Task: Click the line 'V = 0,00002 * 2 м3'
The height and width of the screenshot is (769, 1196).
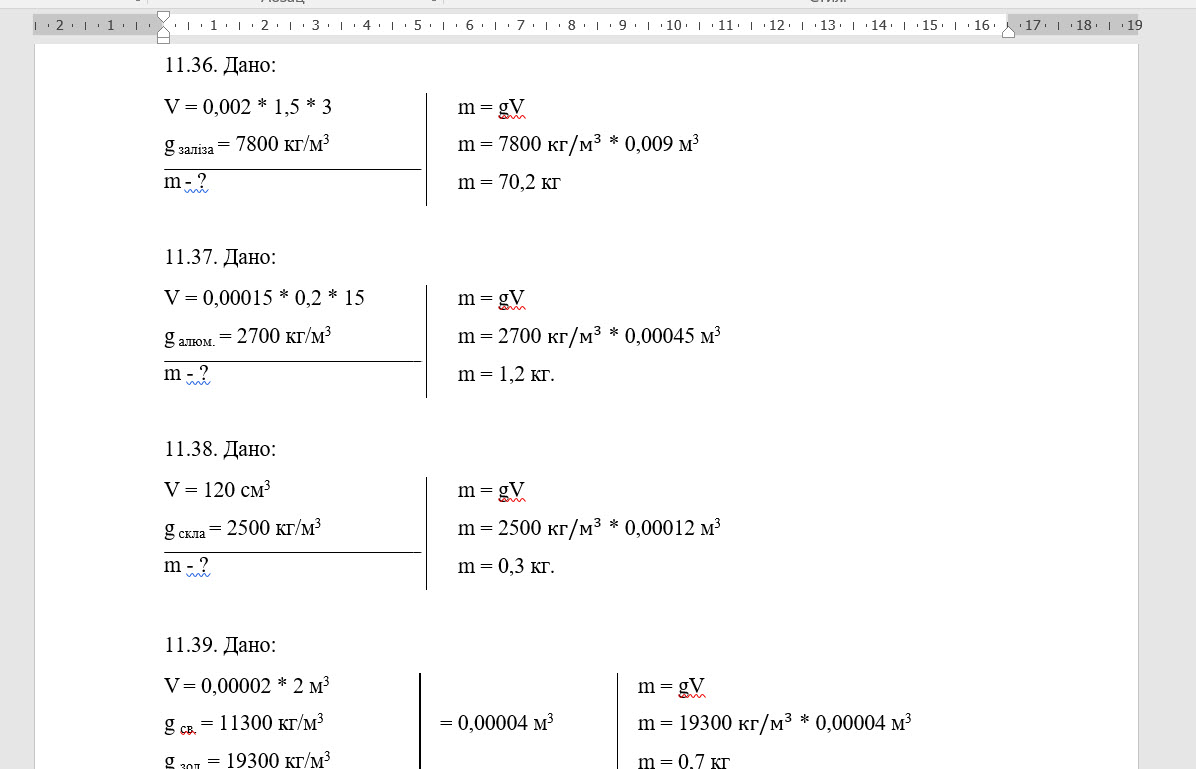Action: point(246,686)
